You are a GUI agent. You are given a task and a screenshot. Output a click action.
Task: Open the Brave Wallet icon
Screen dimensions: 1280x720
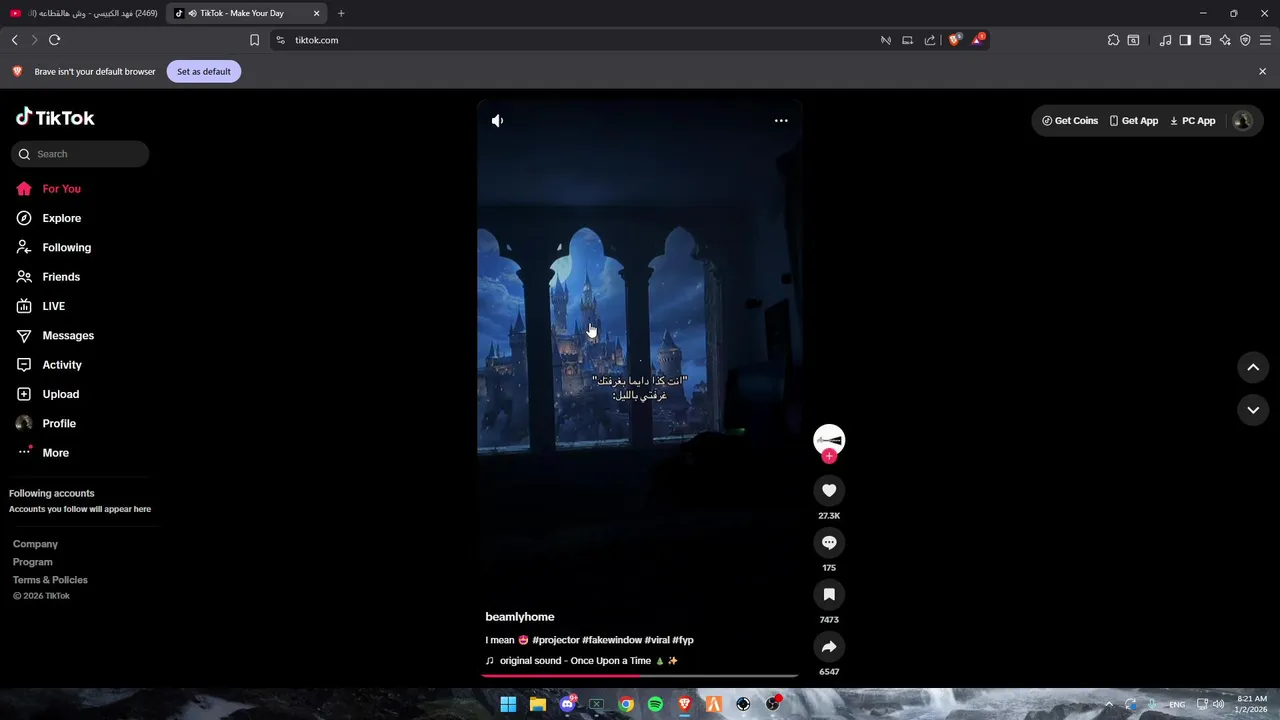coord(1205,40)
